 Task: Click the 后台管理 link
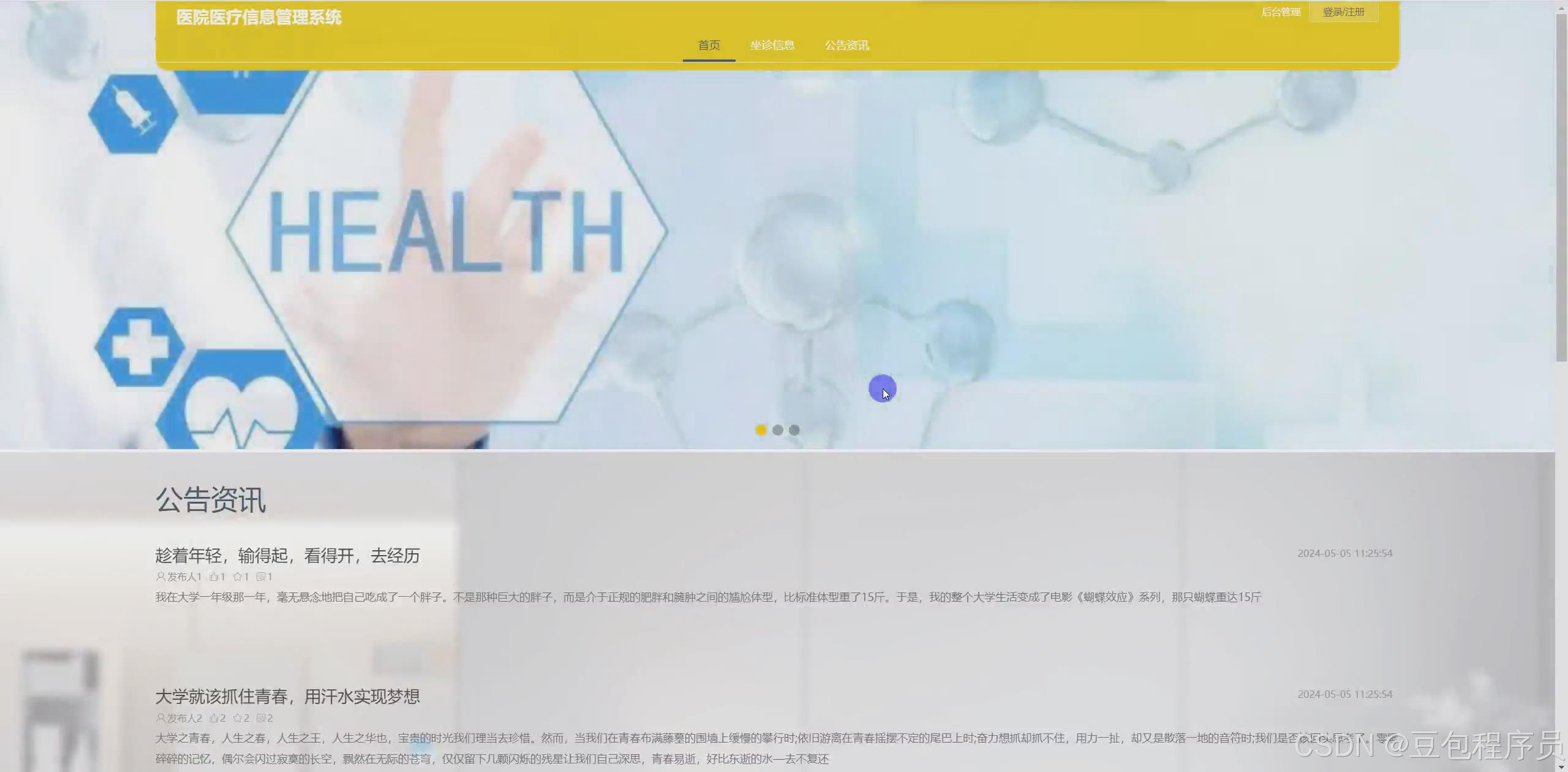[x=1281, y=12]
